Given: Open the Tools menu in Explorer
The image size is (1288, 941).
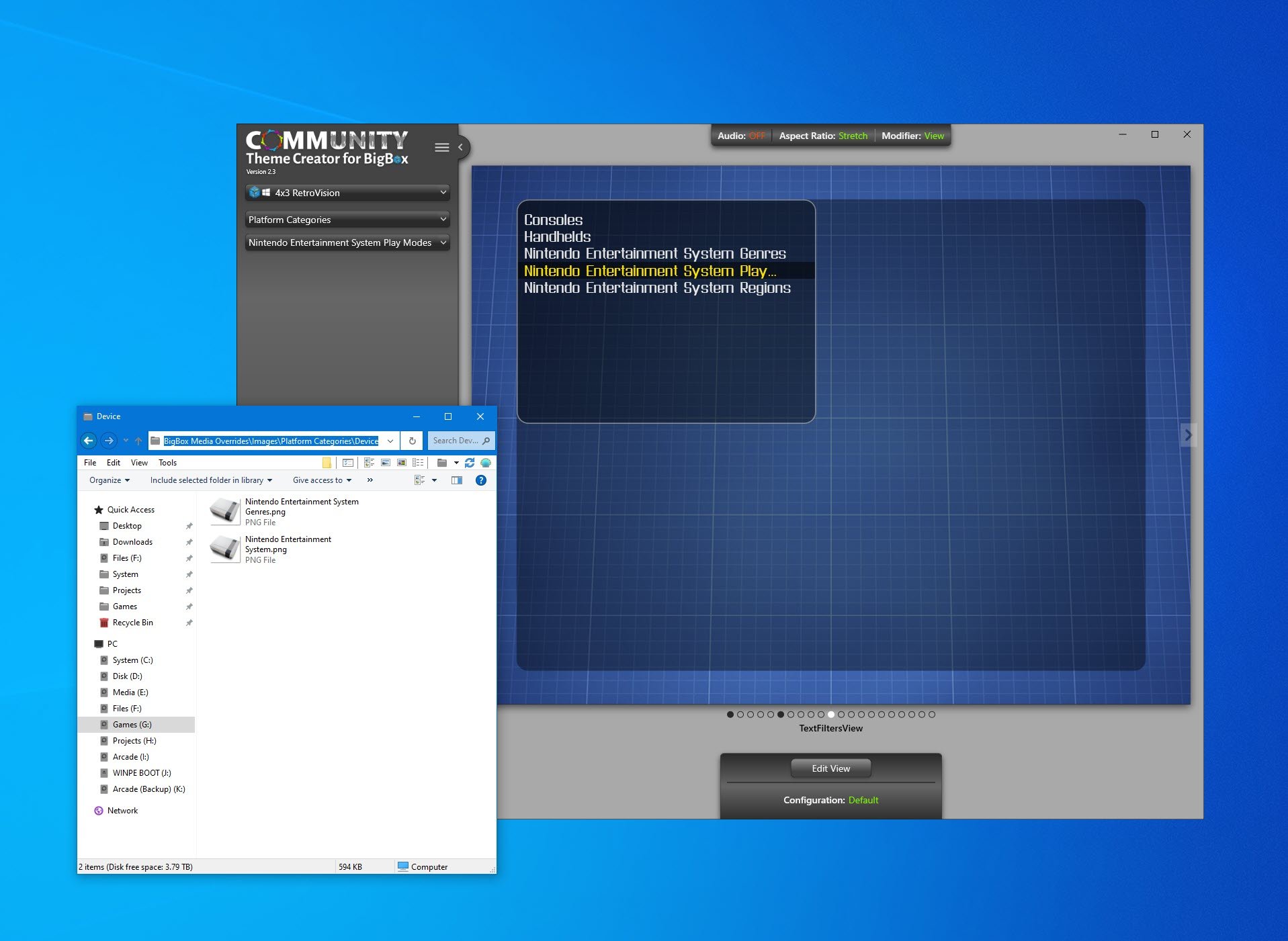Looking at the screenshot, I should tap(167, 463).
